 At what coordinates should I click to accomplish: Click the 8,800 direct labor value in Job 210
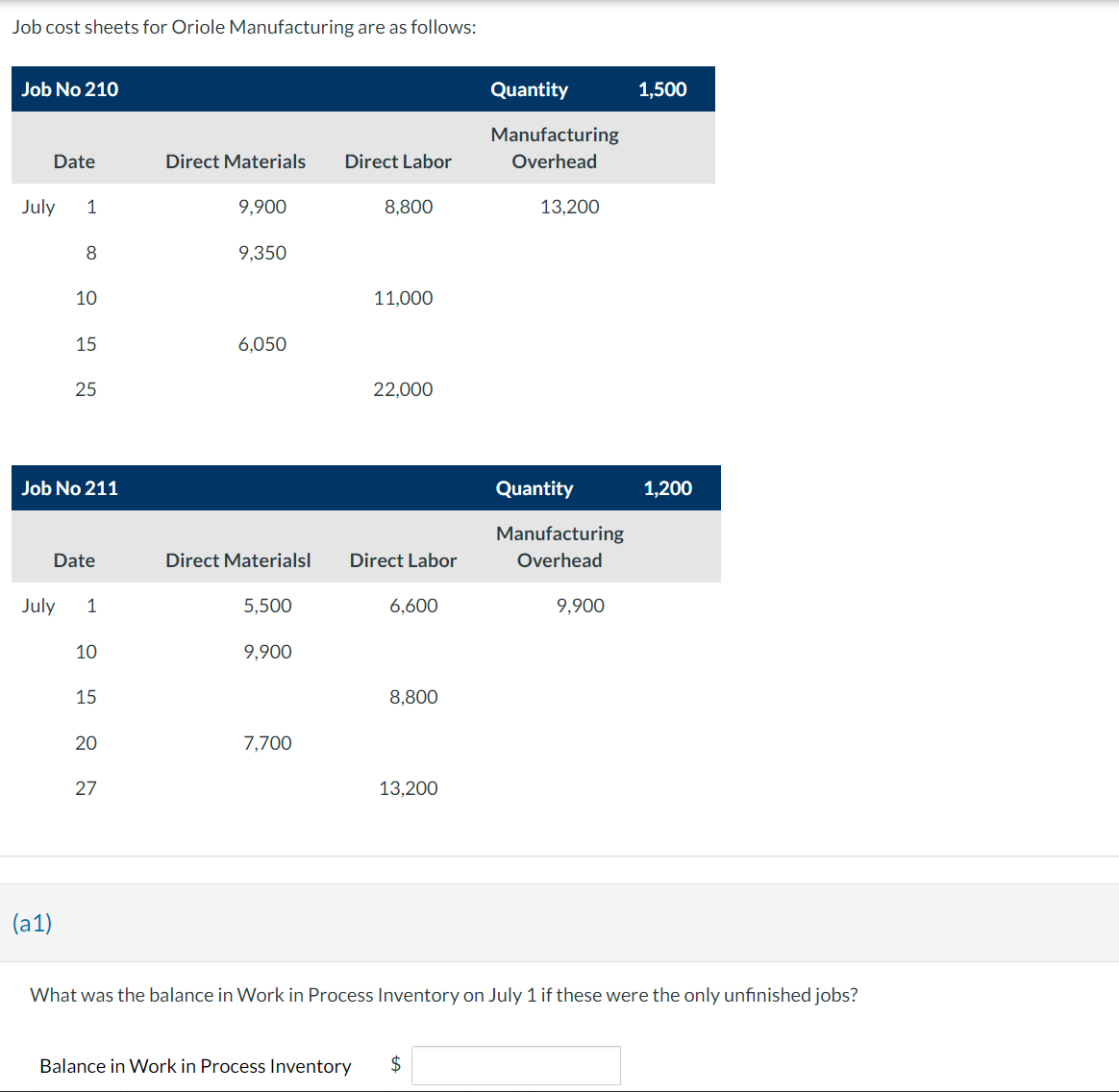[409, 207]
